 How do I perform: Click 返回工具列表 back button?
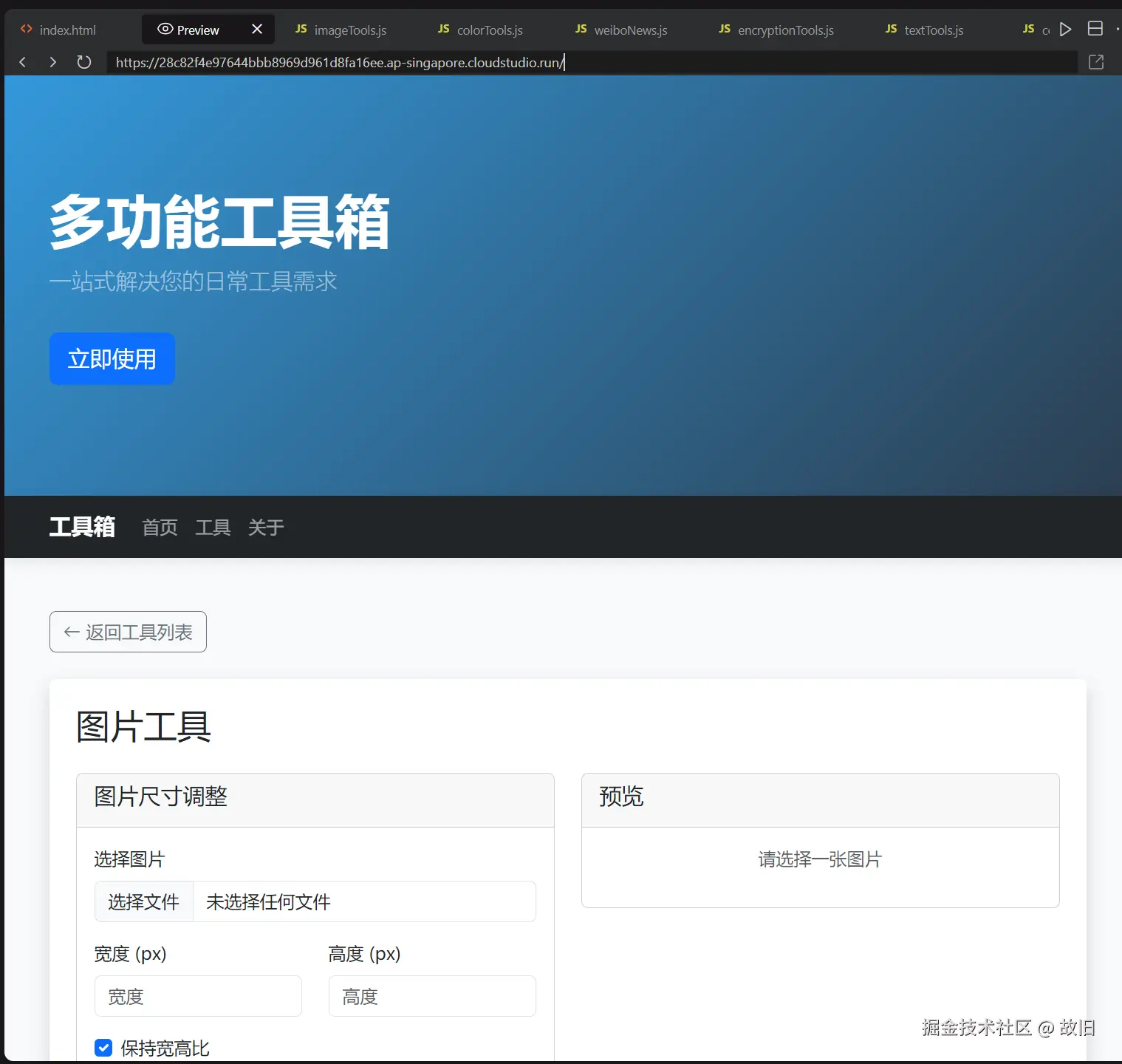(128, 632)
